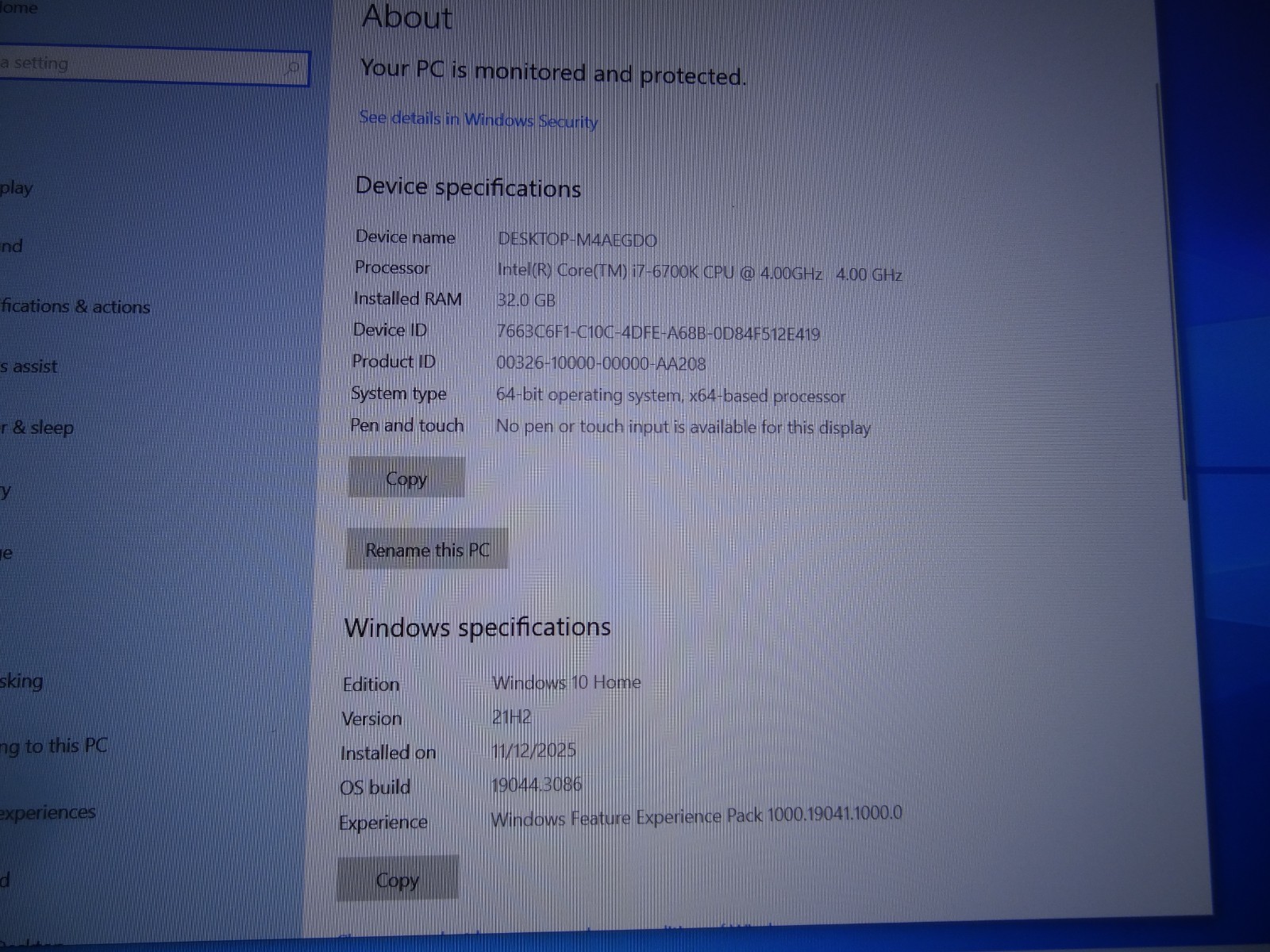Screen dimensions: 1270x952
Task: Open the Sound settings page
Action: click(x=11, y=246)
